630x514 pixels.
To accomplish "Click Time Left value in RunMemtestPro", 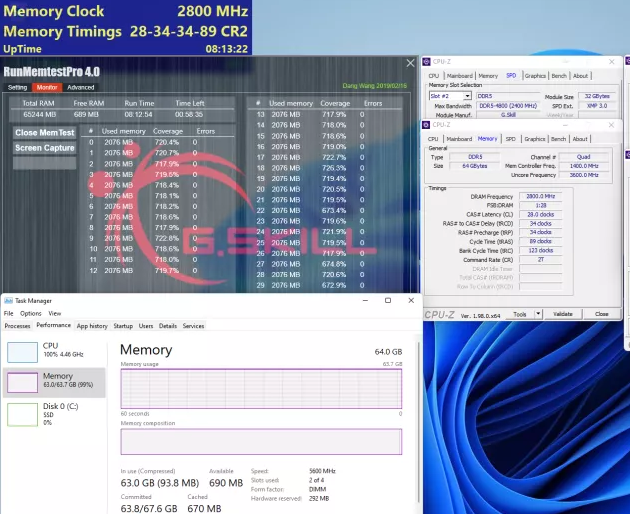I will (189, 115).
